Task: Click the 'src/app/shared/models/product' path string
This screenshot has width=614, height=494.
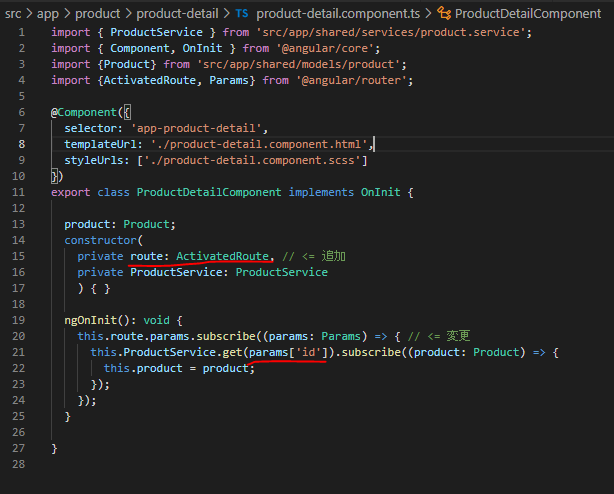Action: 299,64
